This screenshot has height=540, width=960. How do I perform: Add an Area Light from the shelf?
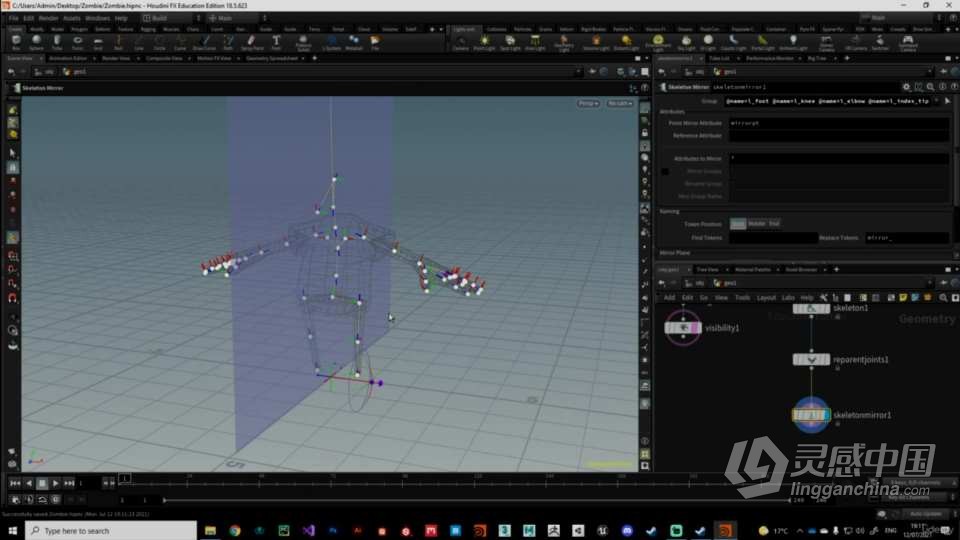pos(535,42)
